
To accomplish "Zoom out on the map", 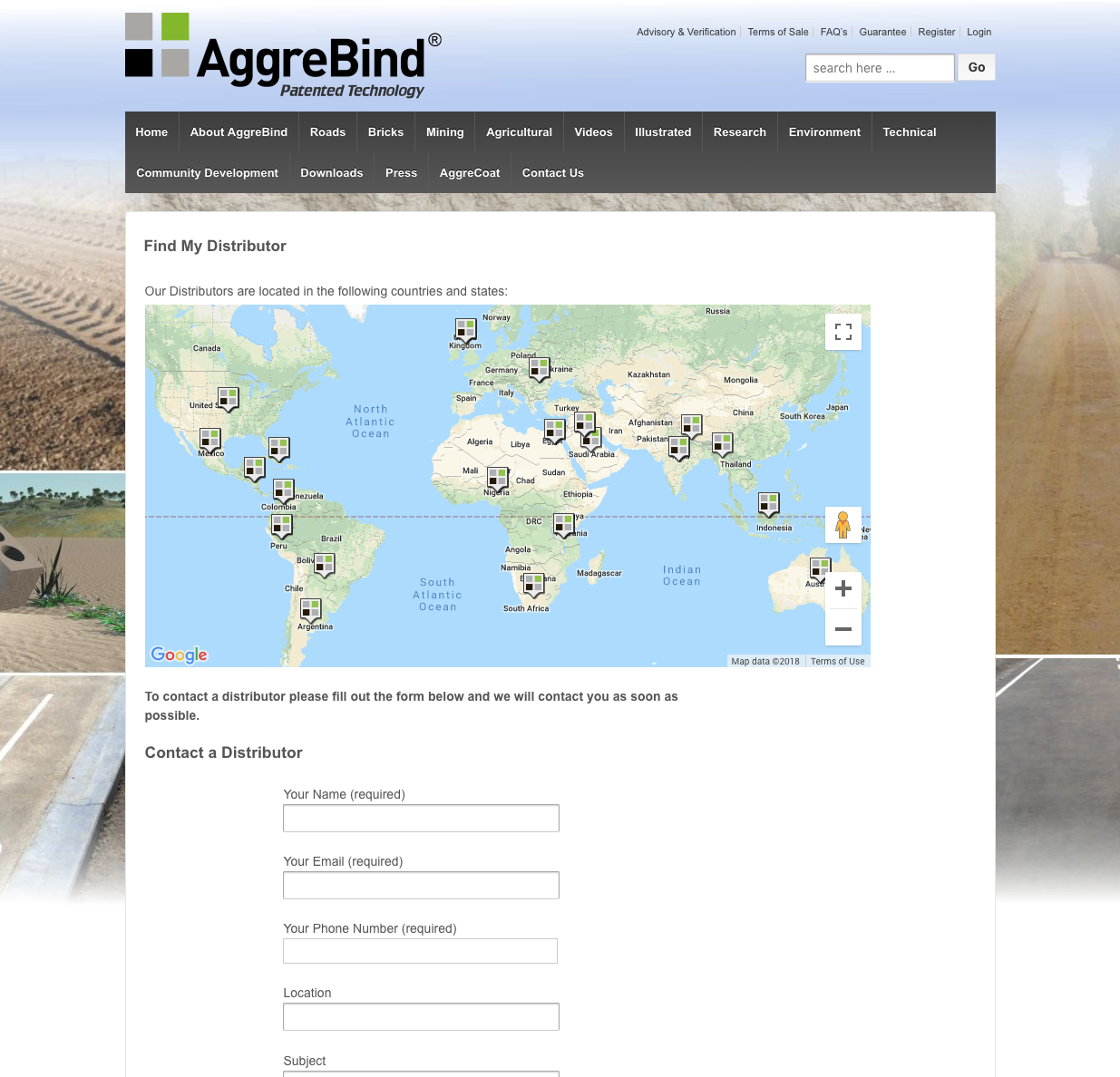I will pyautogui.click(x=843, y=628).
